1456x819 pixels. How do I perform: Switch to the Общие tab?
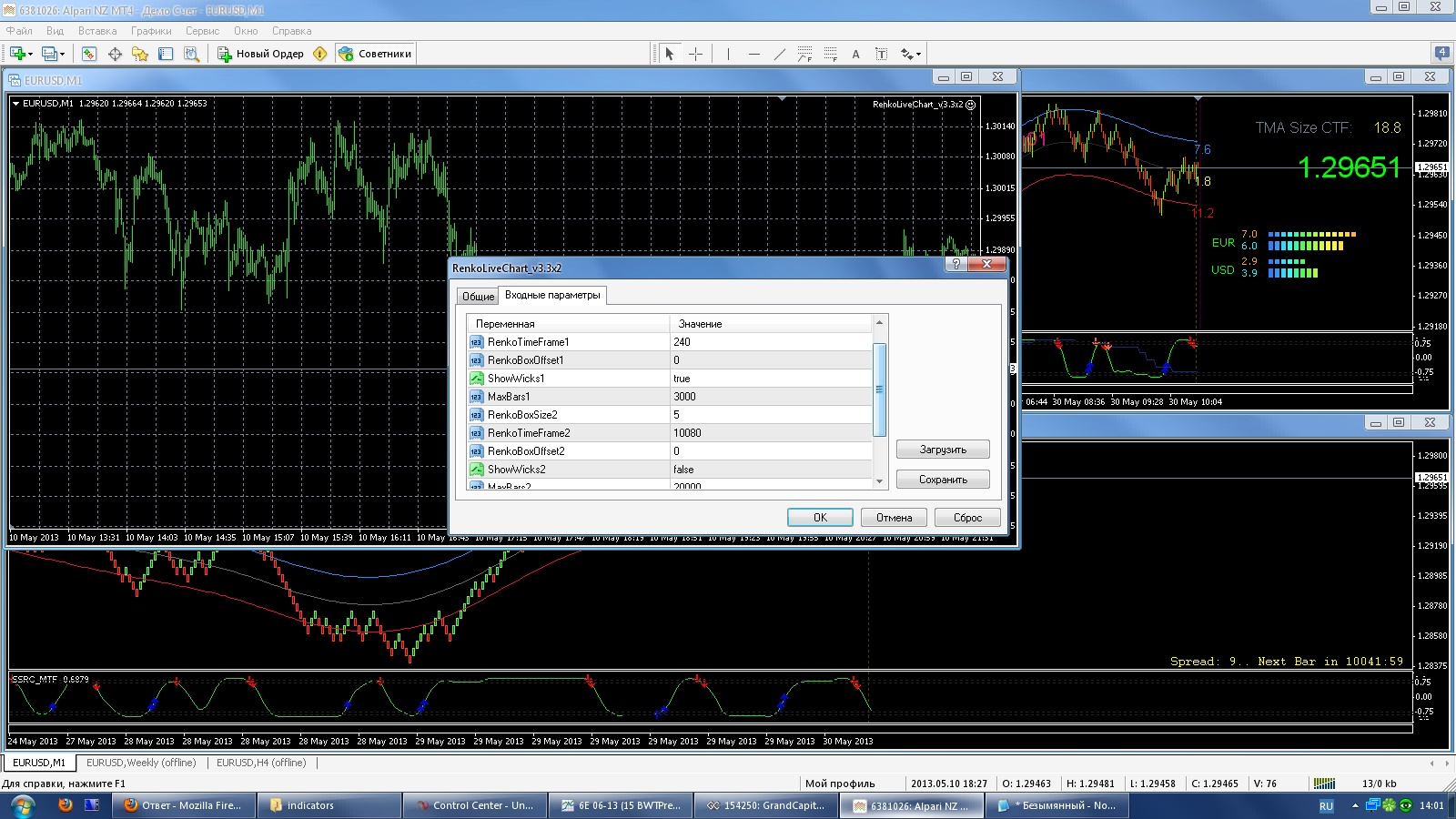pos(478,297)
